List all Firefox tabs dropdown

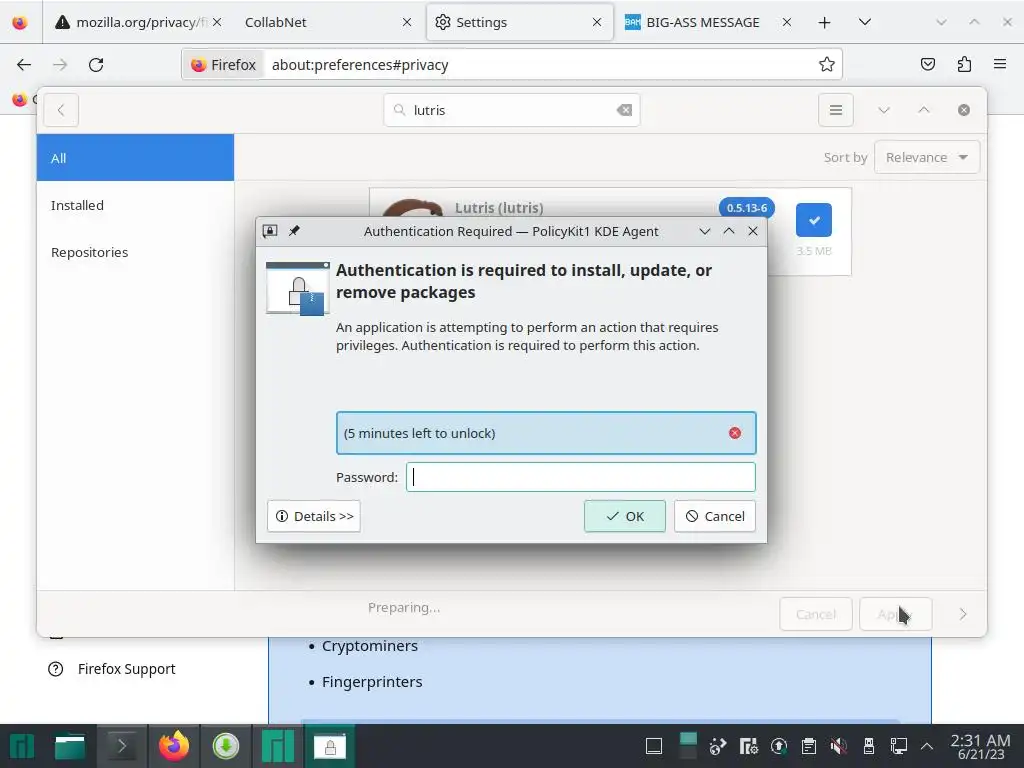(865, 22)
